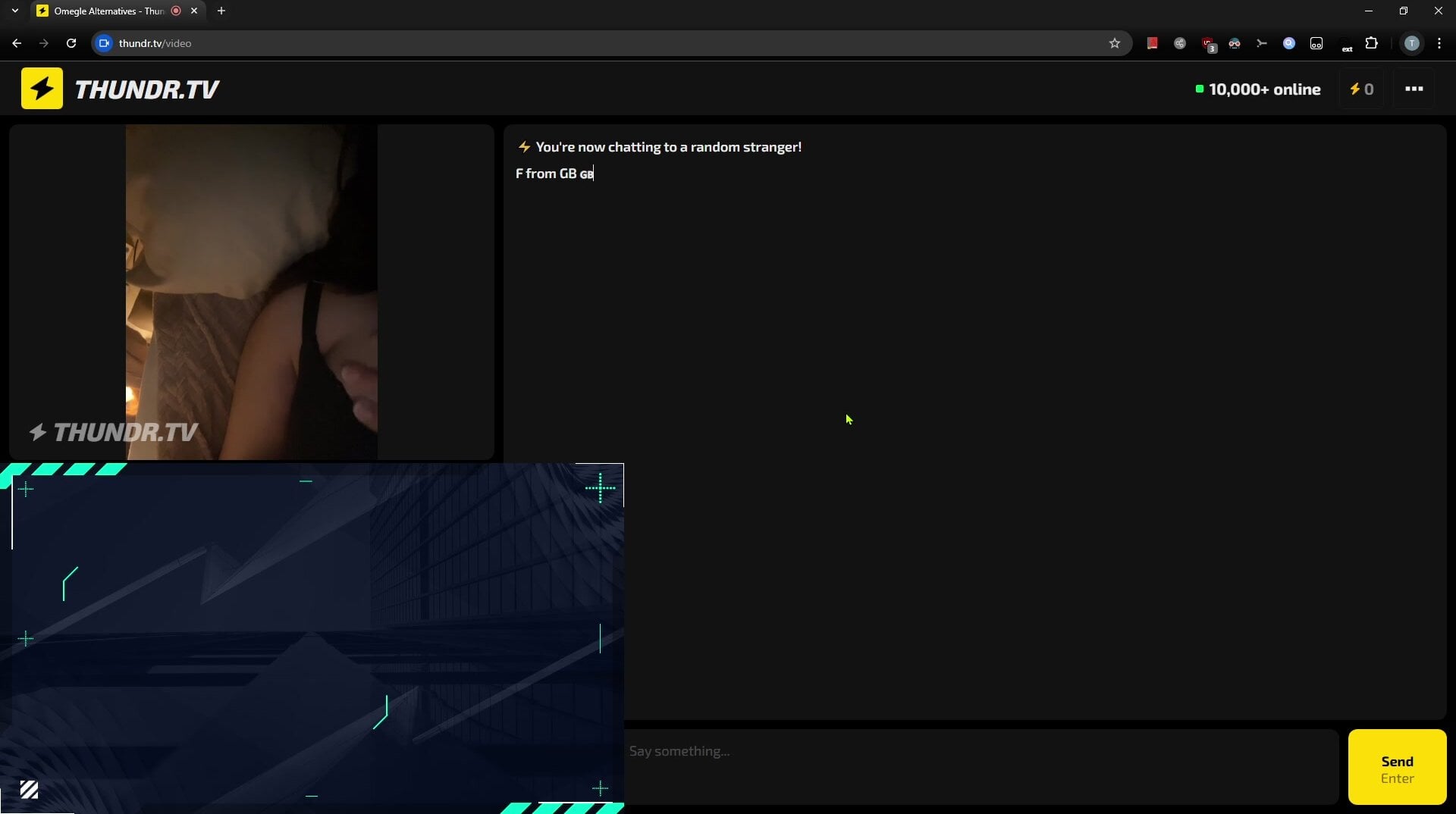Open the Chrome profile avatar T
Image resolution: width=1456 pixels, height=814 pixels.
(1411, 43)
